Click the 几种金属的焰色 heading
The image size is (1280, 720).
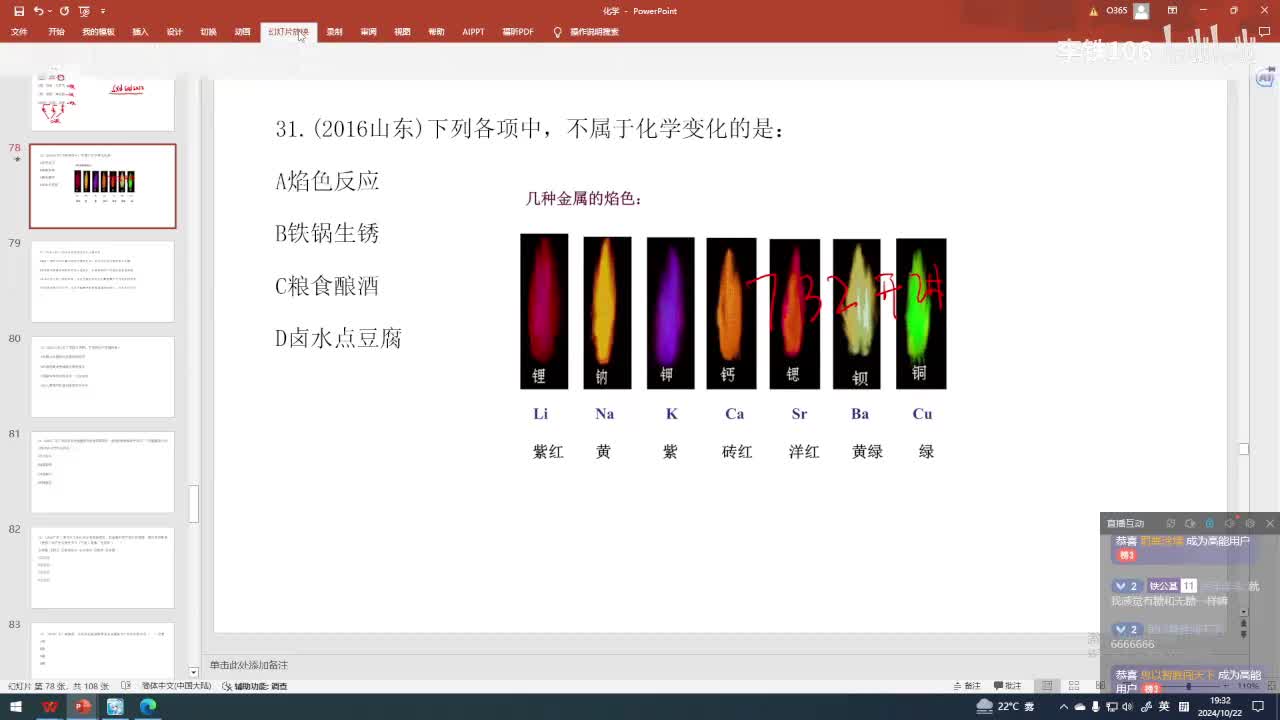pyautogui.click(x=583, y=198)
